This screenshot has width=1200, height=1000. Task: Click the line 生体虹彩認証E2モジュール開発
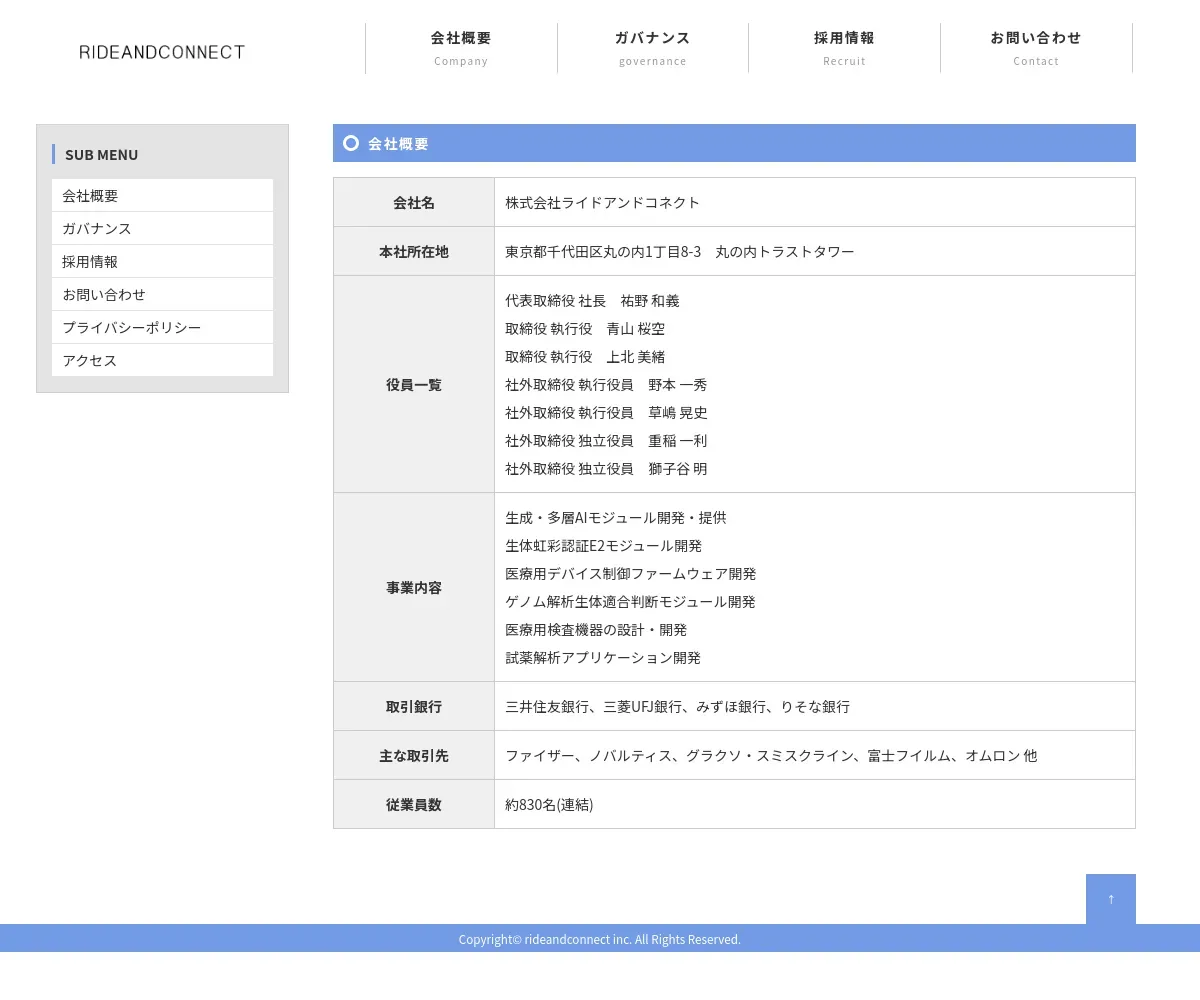pos(604,545)
